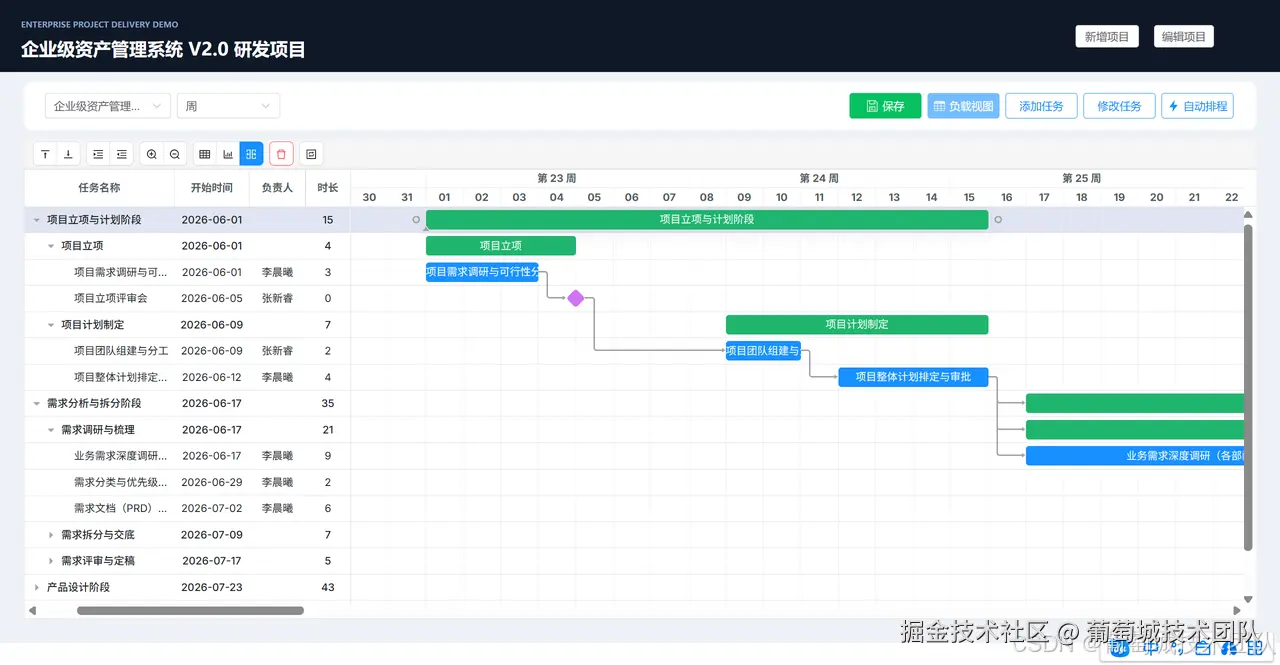Switch to chart-only view icon
1280x665 pixels.
[228, 154]
